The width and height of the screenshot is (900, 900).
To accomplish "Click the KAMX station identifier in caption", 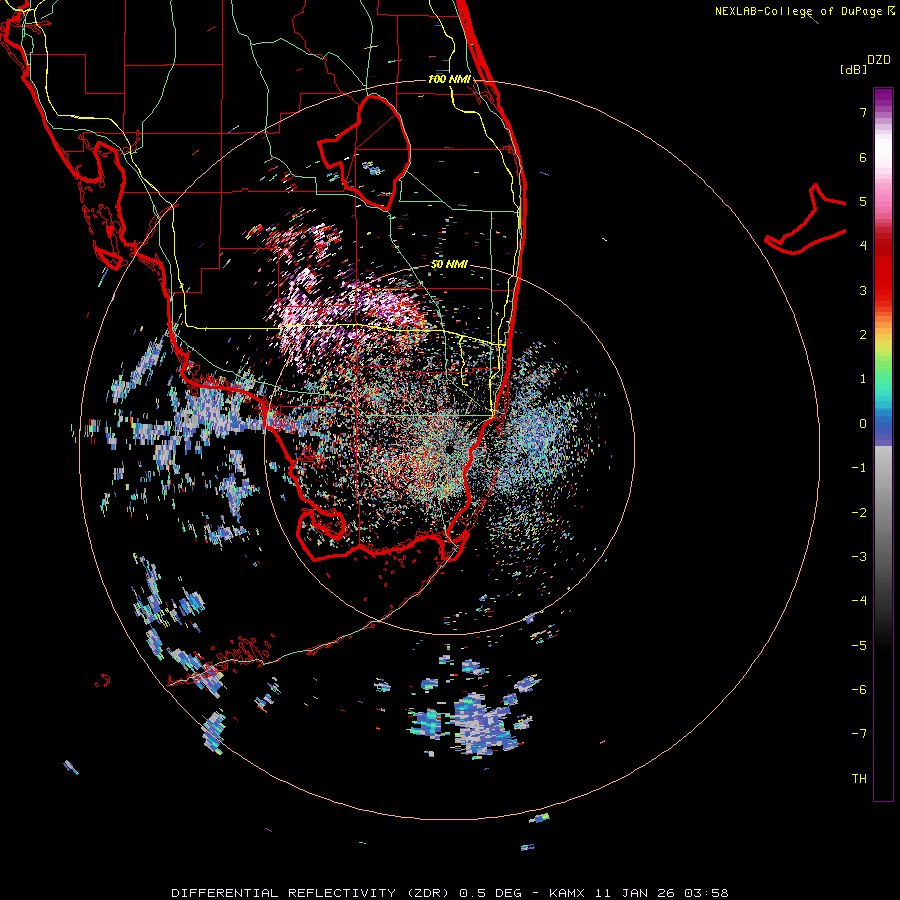I will [x=567, y=893].
